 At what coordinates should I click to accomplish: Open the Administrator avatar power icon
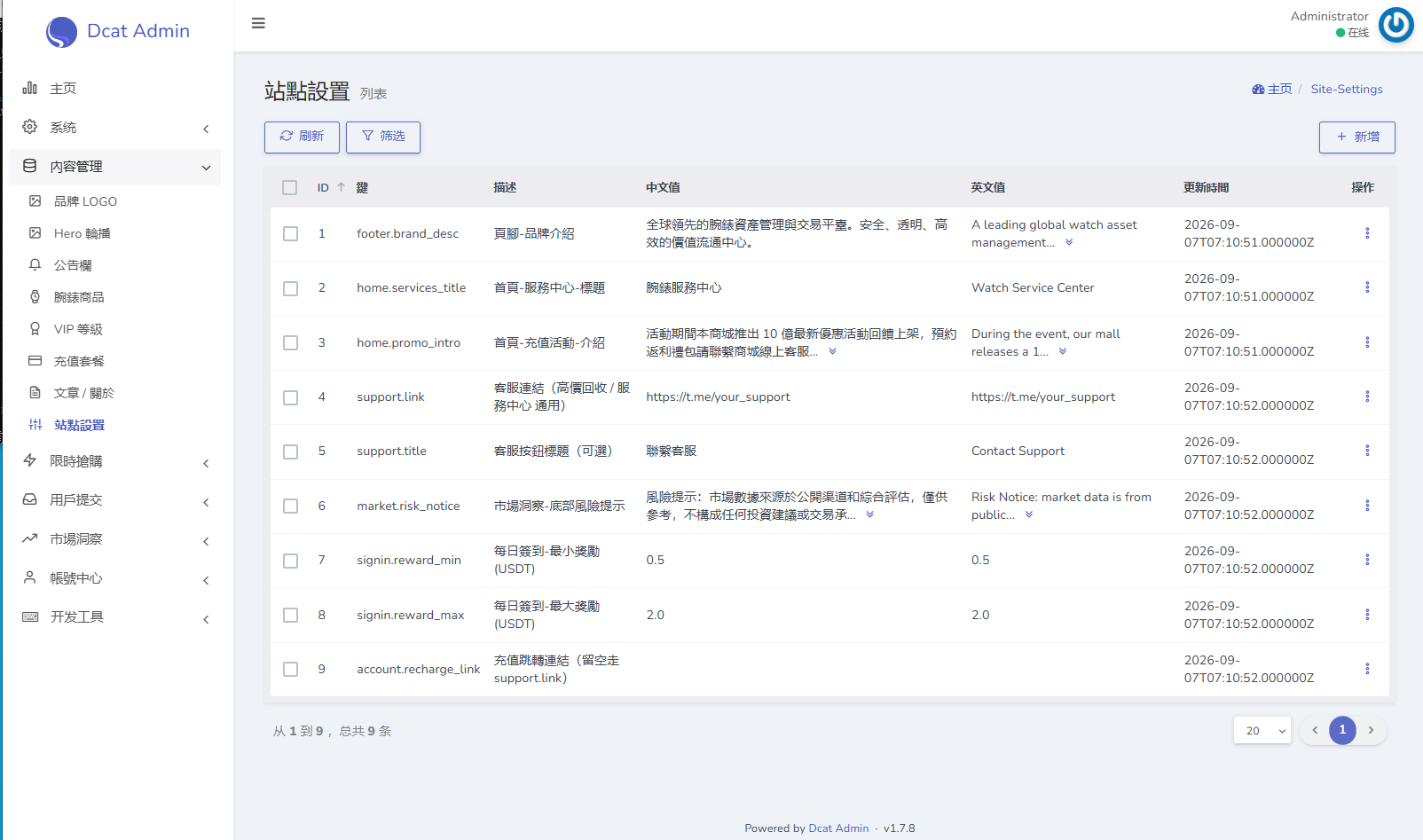[1395, 25]
